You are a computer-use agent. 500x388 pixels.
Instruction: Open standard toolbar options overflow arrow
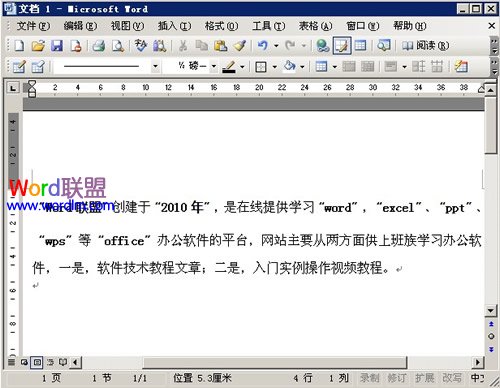pos(494,46)
